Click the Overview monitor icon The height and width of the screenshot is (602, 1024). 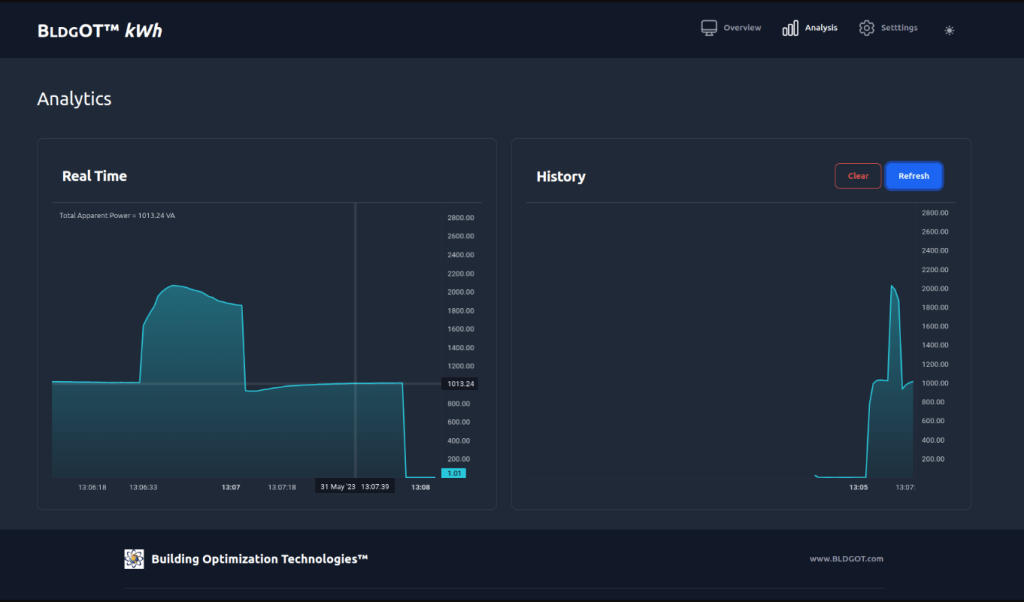[x=709, y=28]
